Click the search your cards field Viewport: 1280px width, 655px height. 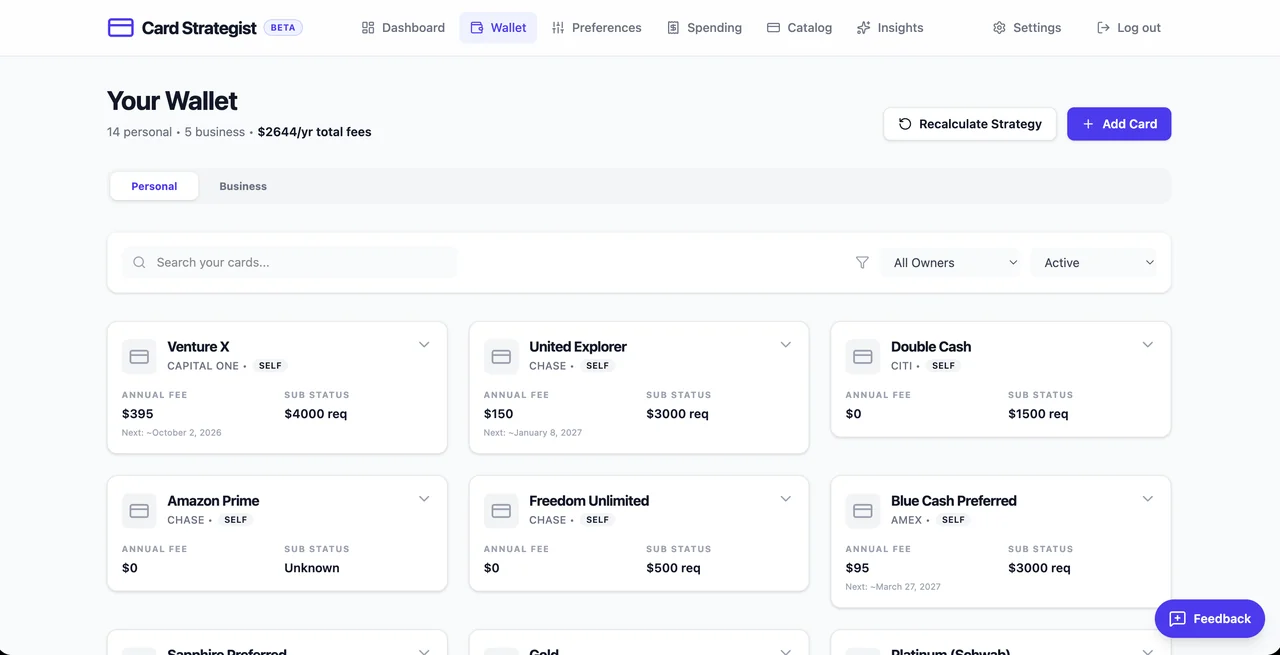[x=290, y=263]
